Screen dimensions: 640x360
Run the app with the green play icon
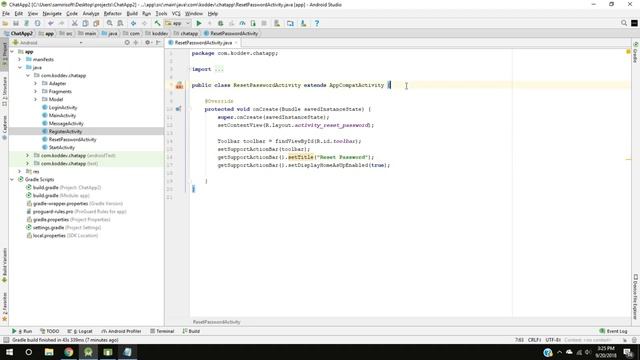coord(199,23)
